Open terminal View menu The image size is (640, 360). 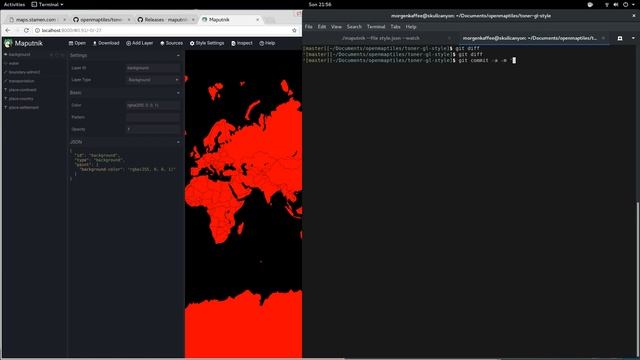(336, 27)
